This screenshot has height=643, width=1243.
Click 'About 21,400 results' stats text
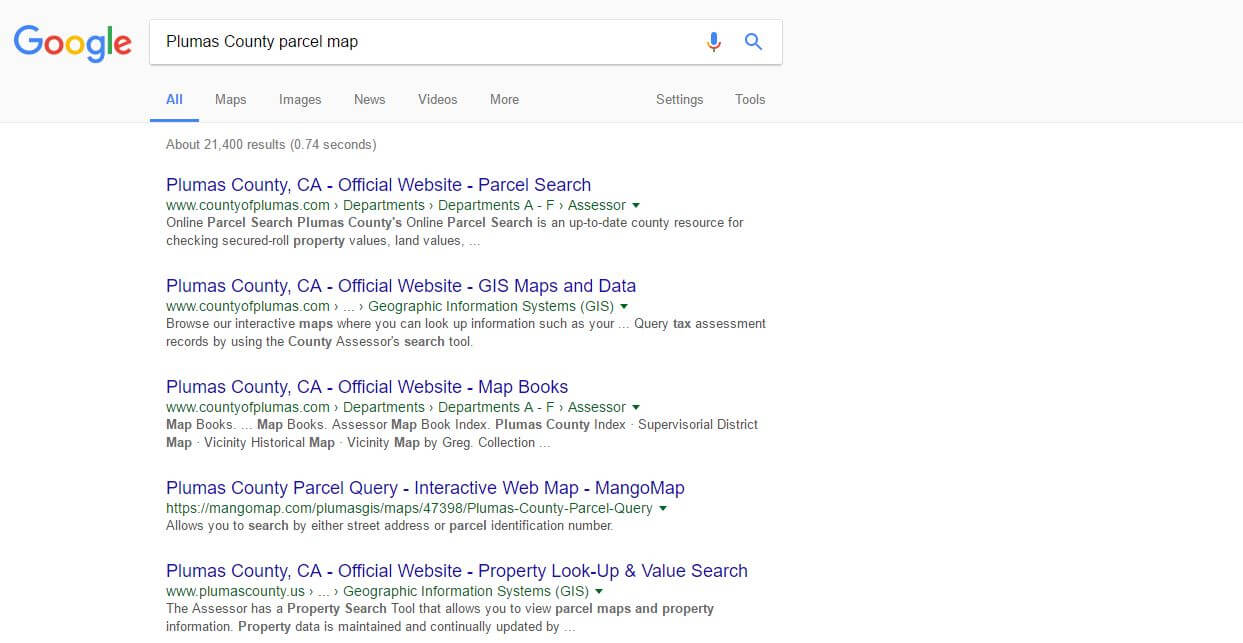tap(271, 144)
